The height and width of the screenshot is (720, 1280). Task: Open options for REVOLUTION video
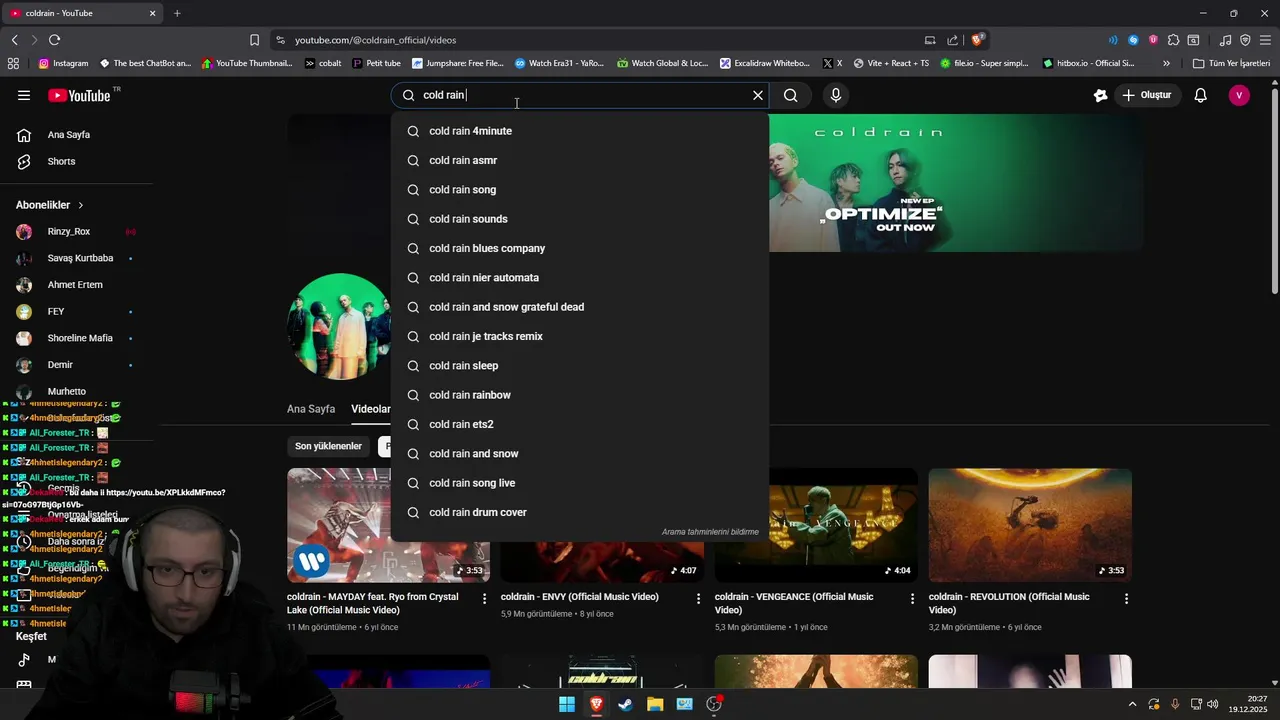[1126, 598]
